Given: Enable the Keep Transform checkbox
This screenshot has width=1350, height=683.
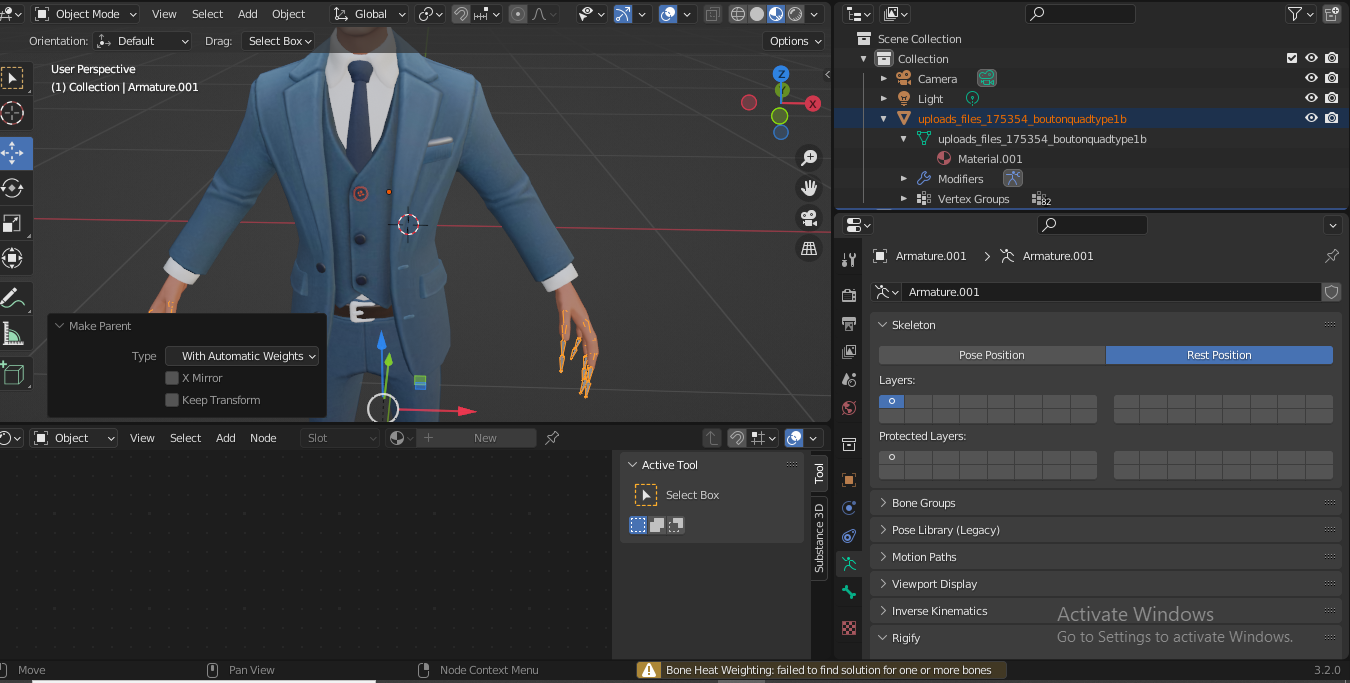Looking at the screenshot, I should (172, 400).
